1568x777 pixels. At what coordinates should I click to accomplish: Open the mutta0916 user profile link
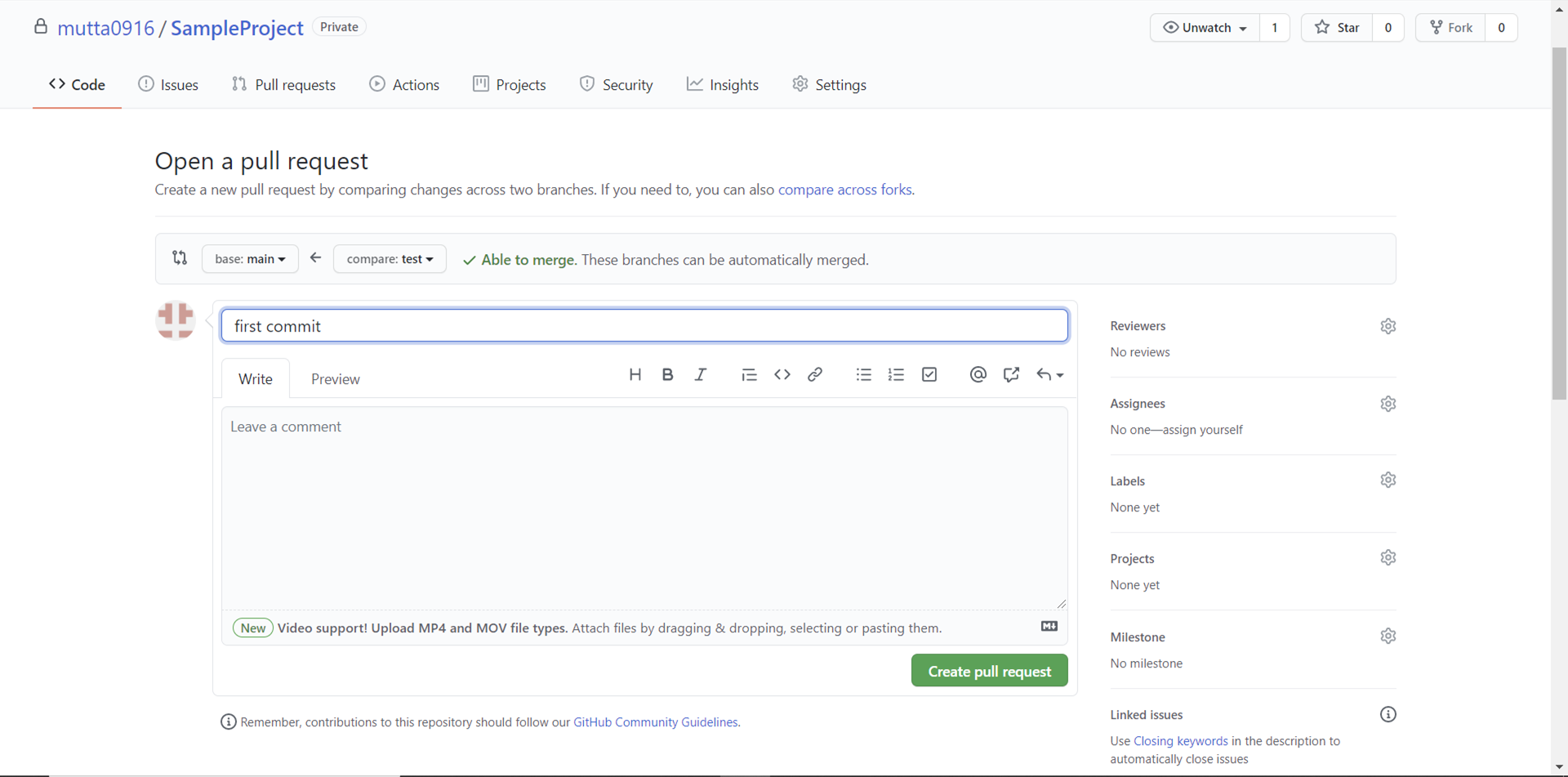[106, 28]
